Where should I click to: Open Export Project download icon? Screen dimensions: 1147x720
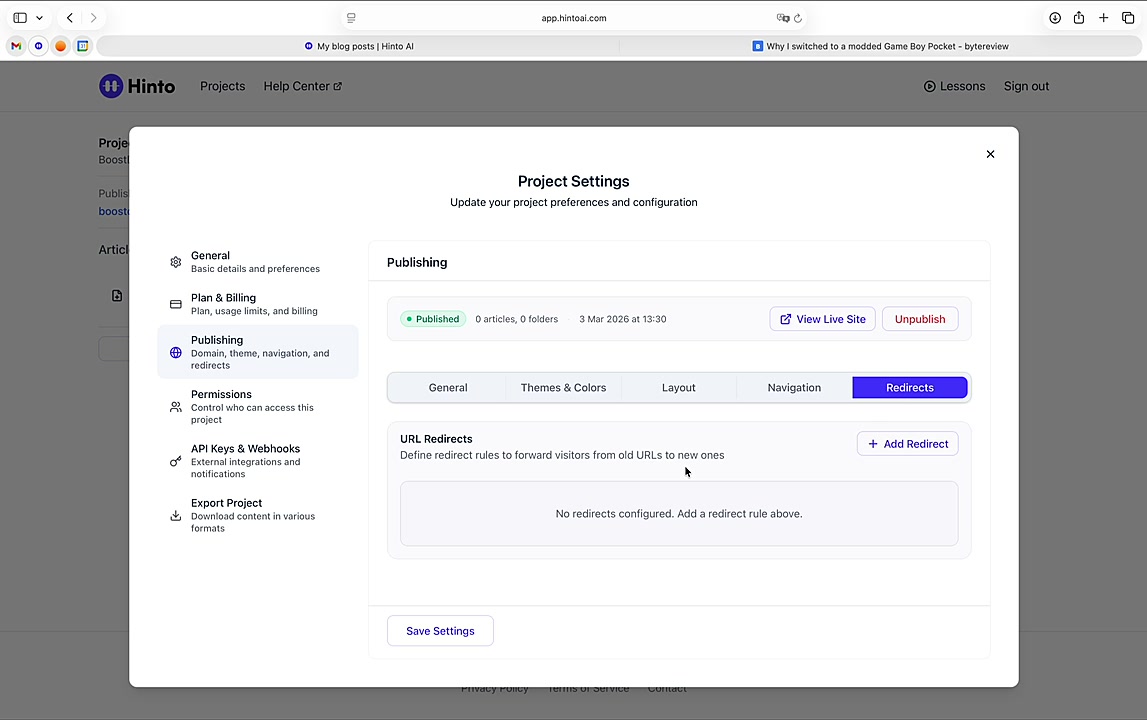(x=176, y=516)
